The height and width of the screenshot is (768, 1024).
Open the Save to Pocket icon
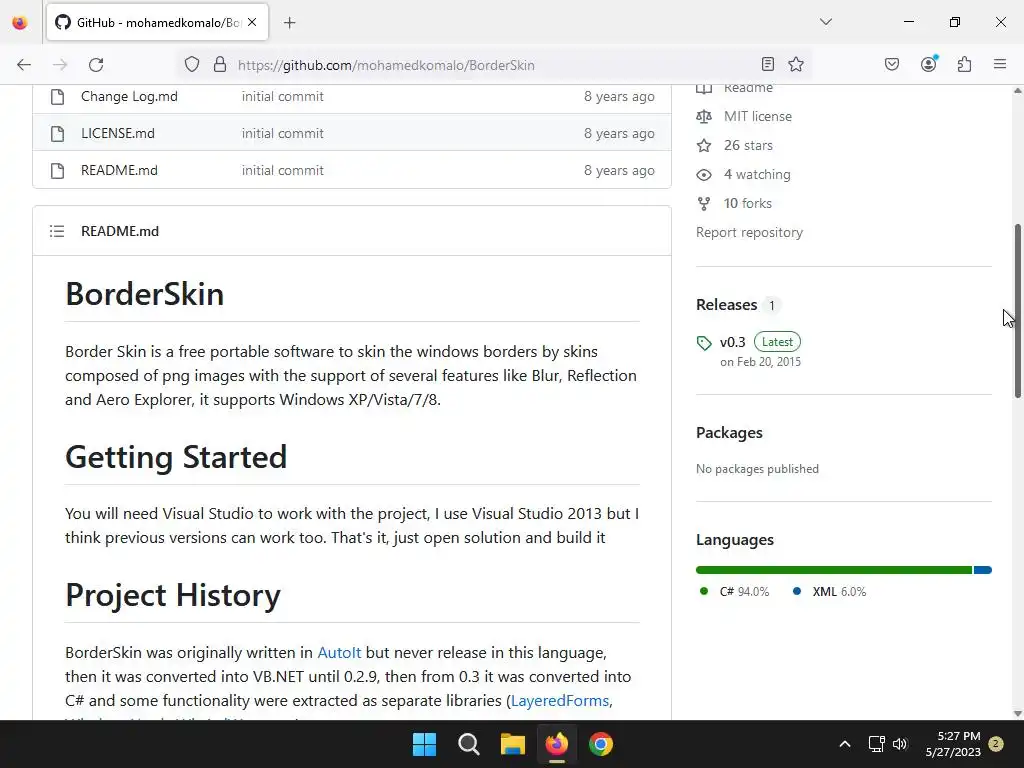coord(892,64)
